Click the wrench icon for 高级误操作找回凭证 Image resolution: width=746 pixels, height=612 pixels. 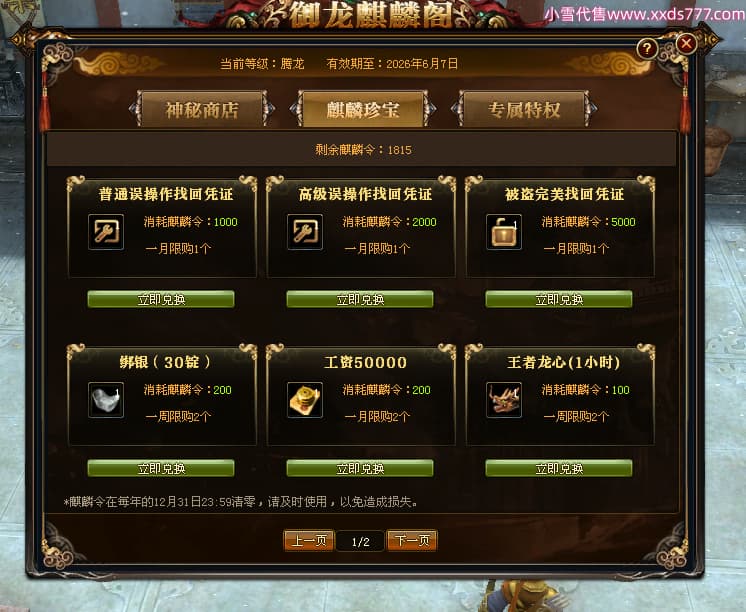point(305,232)
